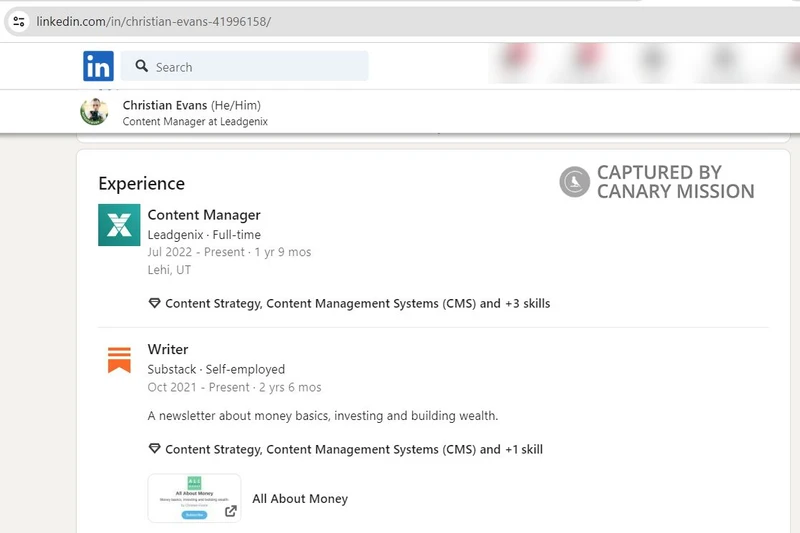Click 'Content Manager at Leadgenix' header subtitle
800x533 pixels.
click(x=195, y=121)
